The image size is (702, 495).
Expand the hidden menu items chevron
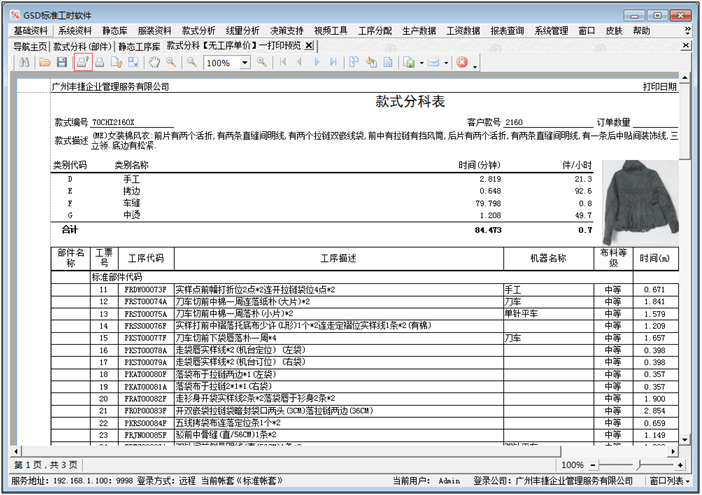(x=687, y=30)
